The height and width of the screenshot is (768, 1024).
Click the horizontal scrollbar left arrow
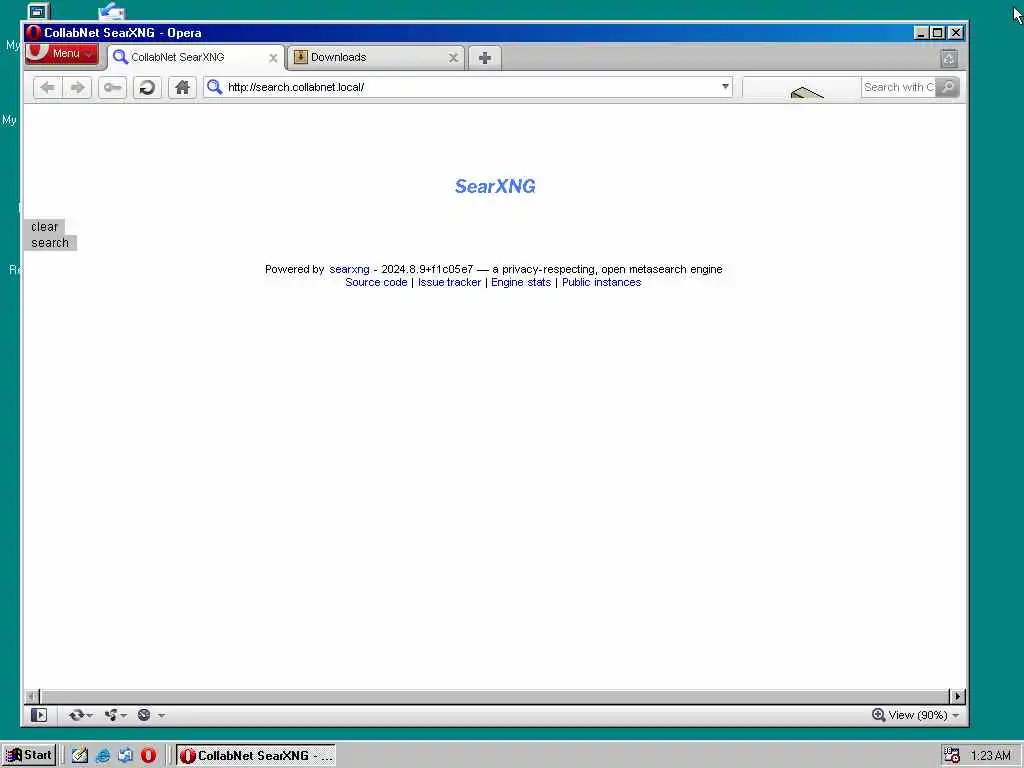pyautogui.click(x=32, y=696)
